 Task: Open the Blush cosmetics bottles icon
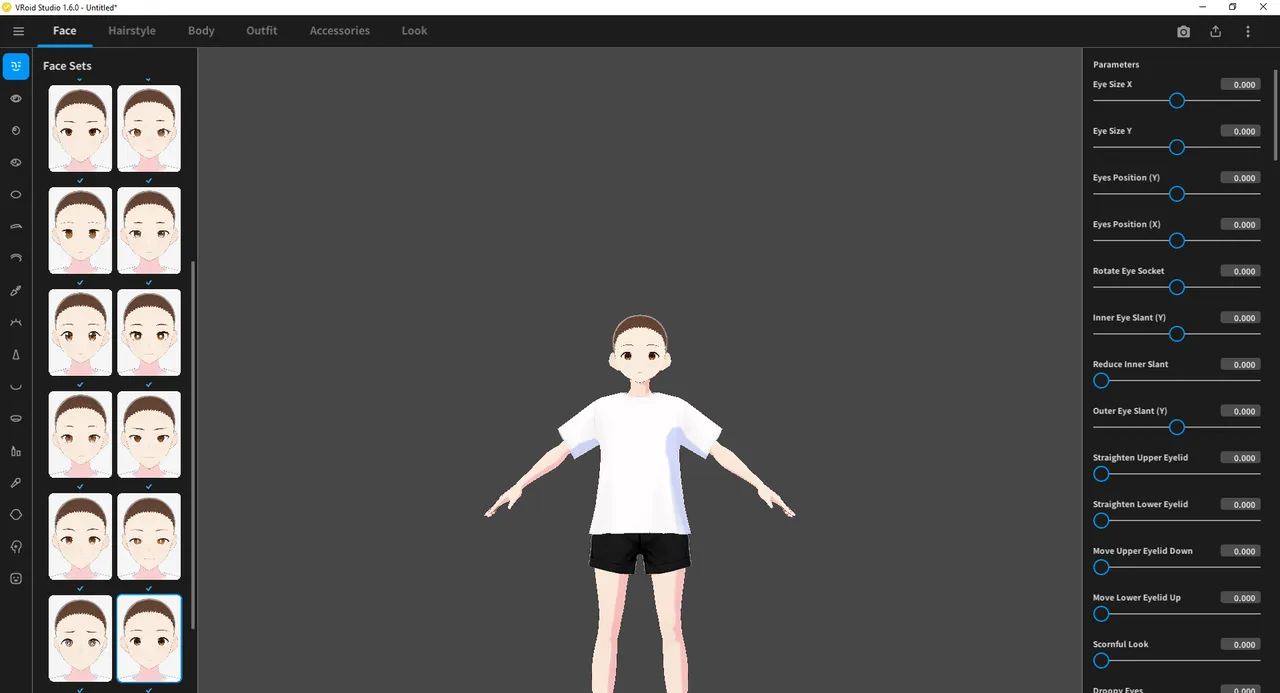pos(16,451)
